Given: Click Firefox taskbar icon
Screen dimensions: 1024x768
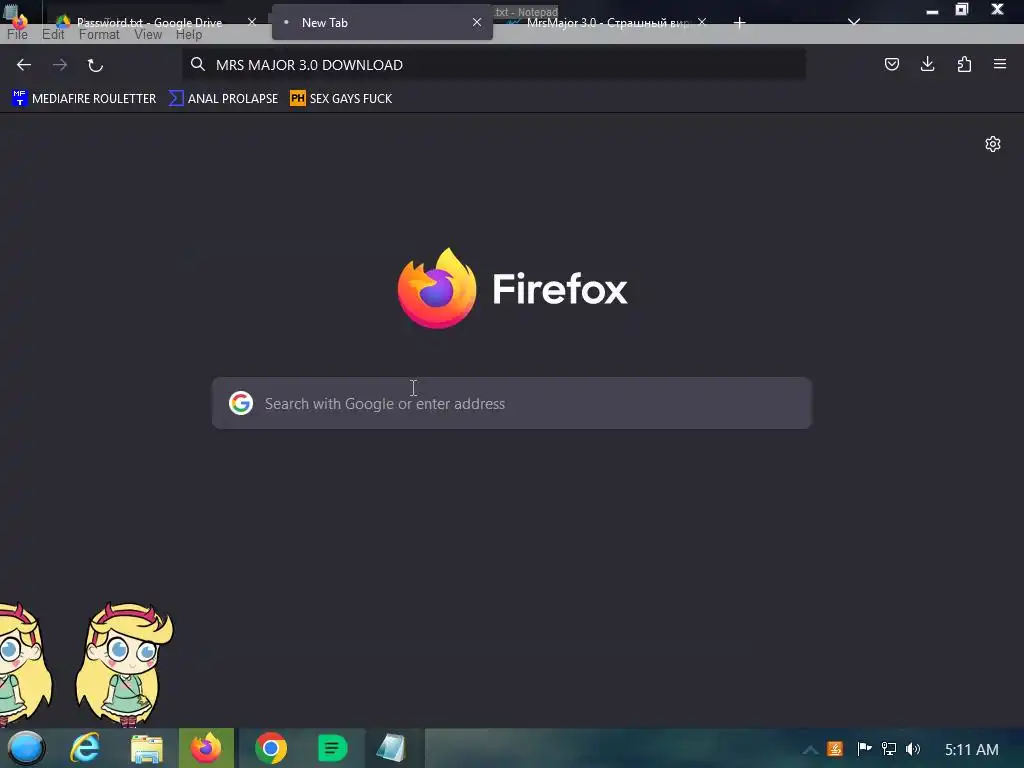Looking at the screenshot, I should tap(206, 748).
